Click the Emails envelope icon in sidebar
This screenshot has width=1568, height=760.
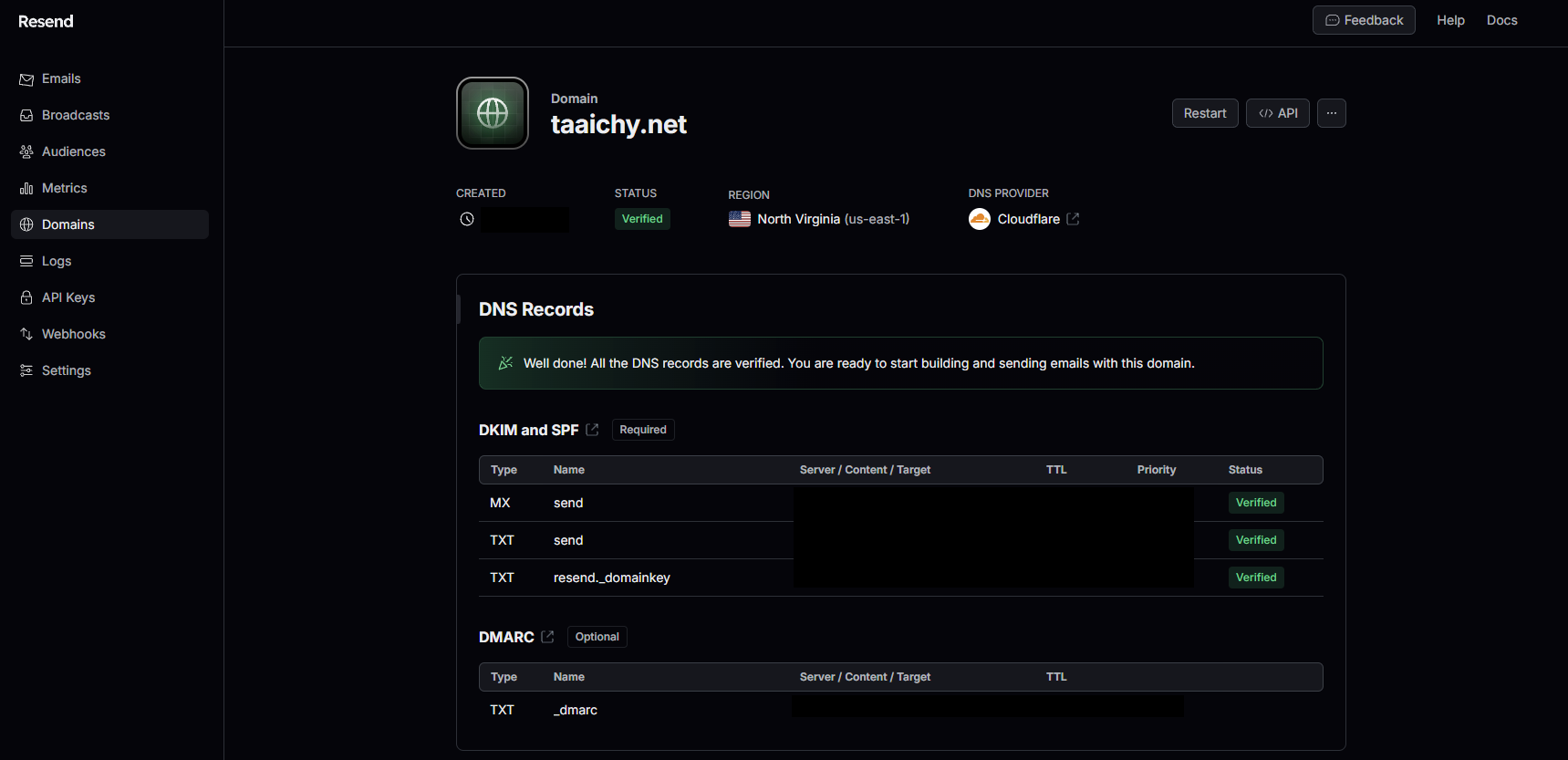(26, 79)
